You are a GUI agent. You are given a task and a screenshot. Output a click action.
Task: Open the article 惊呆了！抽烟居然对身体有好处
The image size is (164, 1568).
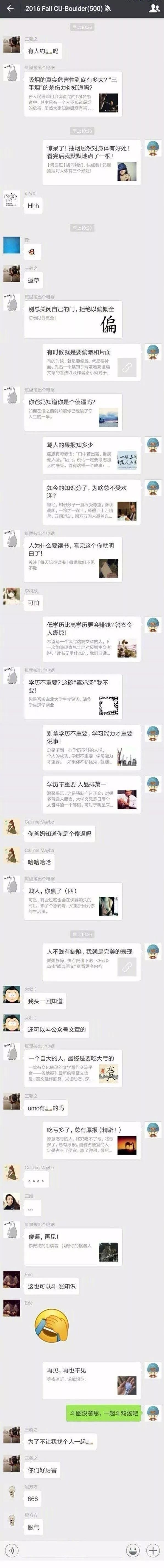click(x=91, y=163)
